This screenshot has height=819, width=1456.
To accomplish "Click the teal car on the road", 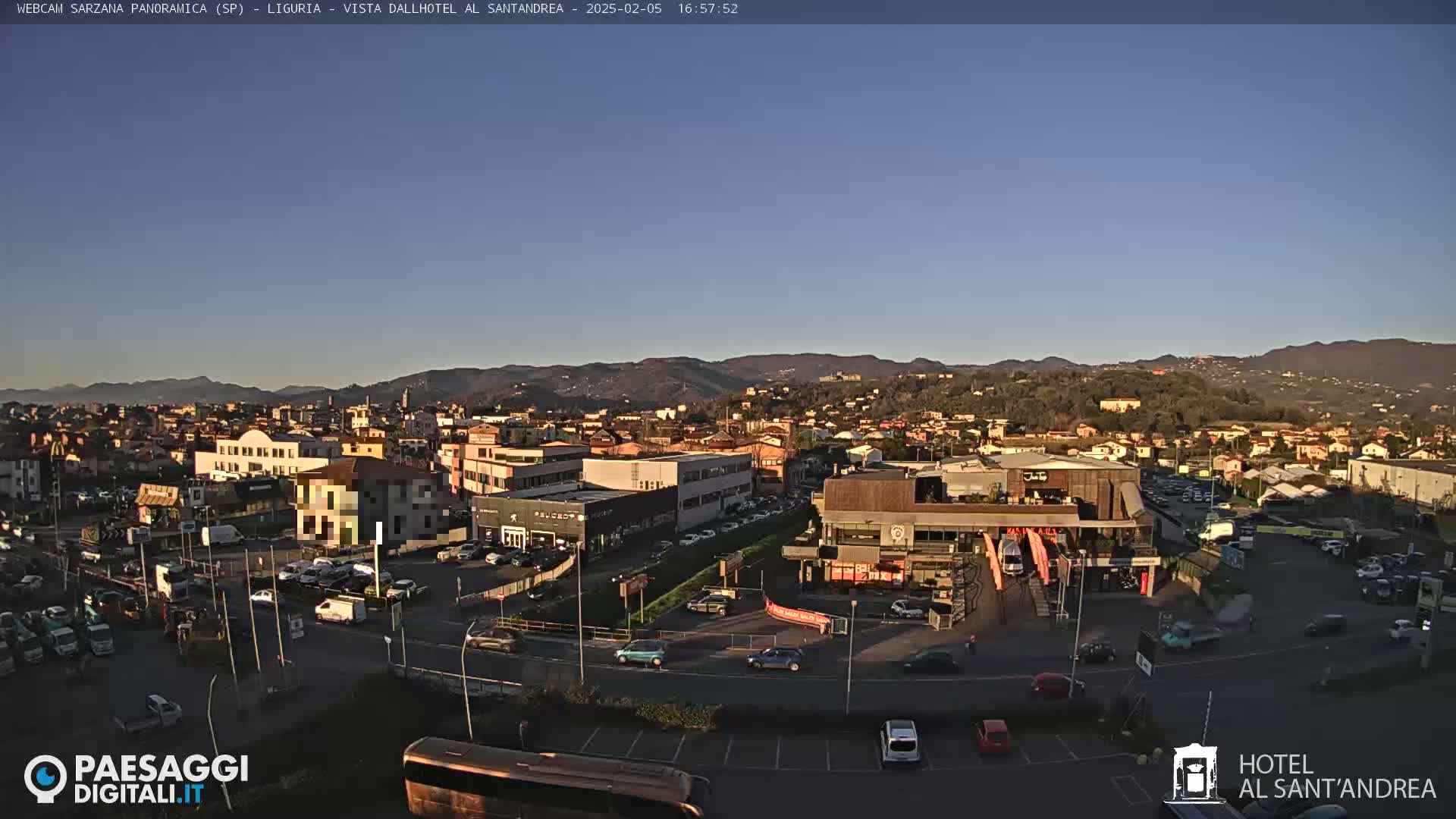I will pyautogui.click(x=641, y=652).
